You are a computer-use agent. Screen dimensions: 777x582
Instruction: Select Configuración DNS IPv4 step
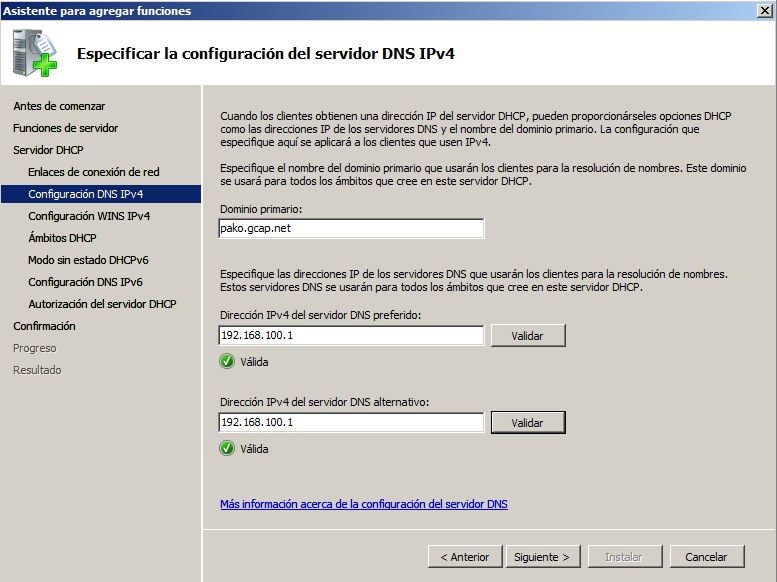[101, 194]
